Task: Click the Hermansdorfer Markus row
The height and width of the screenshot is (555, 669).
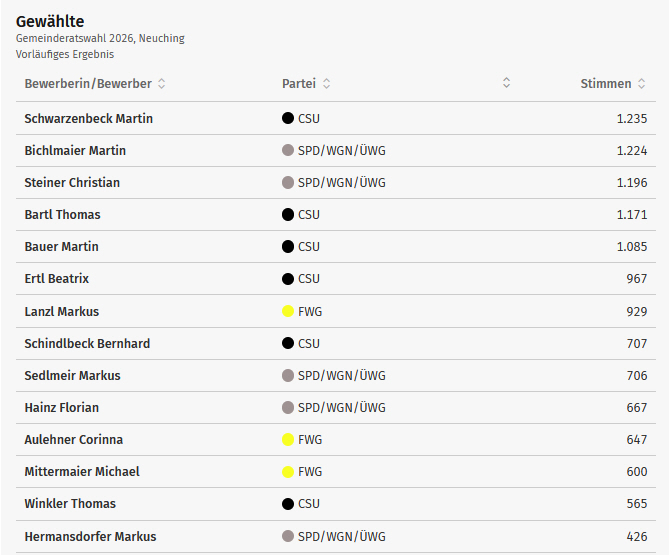Action: 90,537
